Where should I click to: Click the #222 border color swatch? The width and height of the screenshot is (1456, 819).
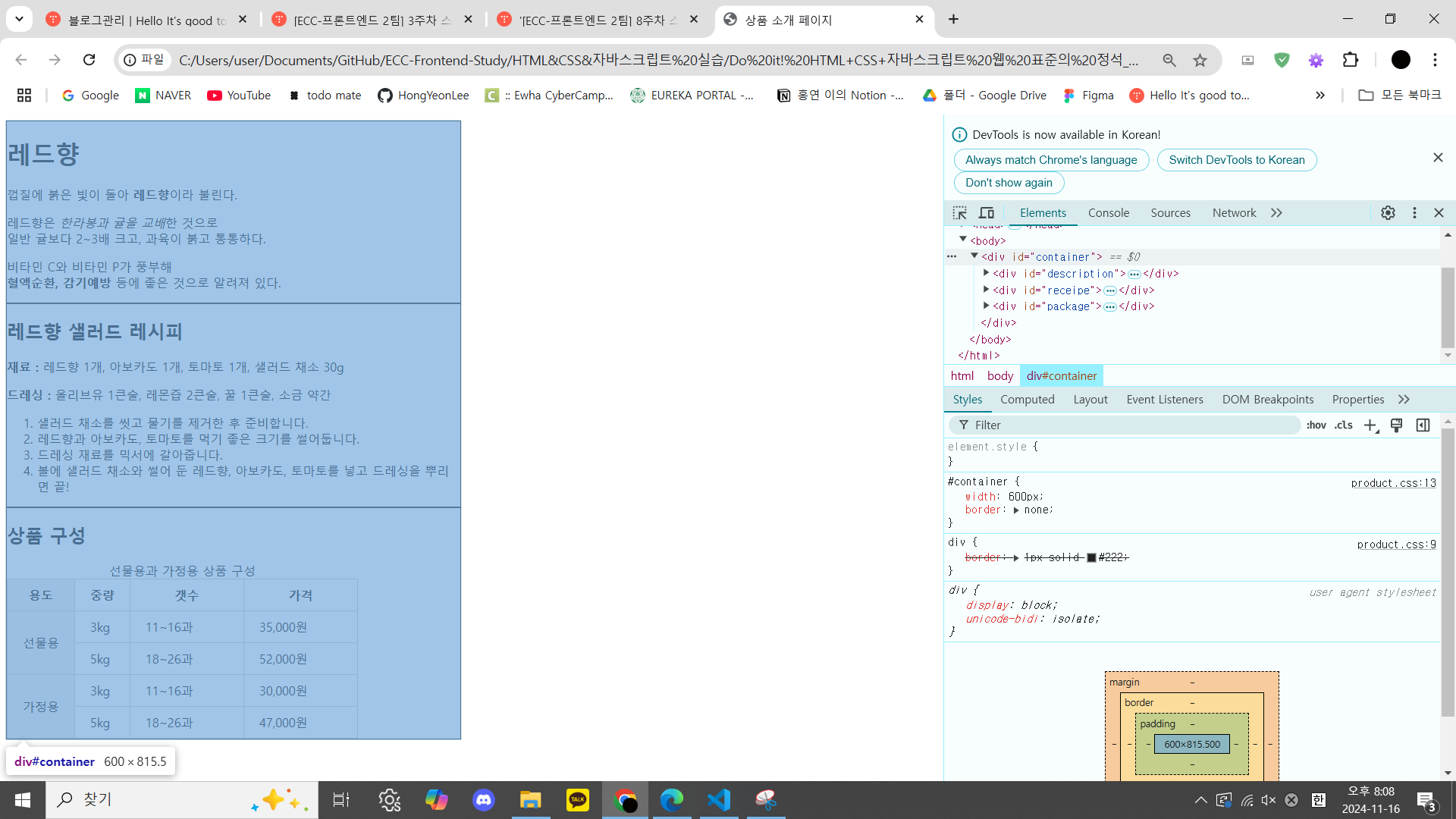tap(1091, 557)
